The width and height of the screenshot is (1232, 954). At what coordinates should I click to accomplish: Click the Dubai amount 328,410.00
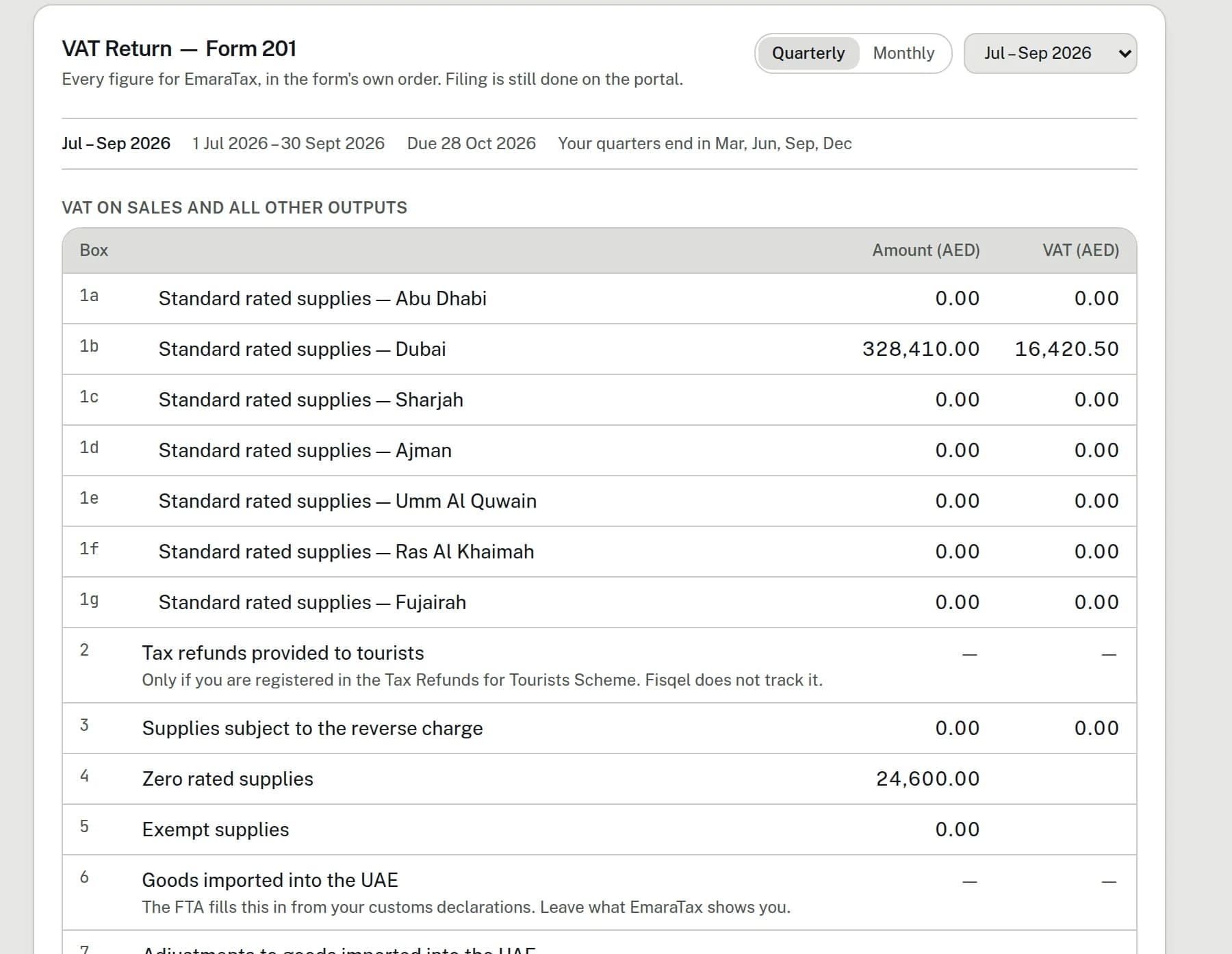pyautogui.click(x=921, y=349)
